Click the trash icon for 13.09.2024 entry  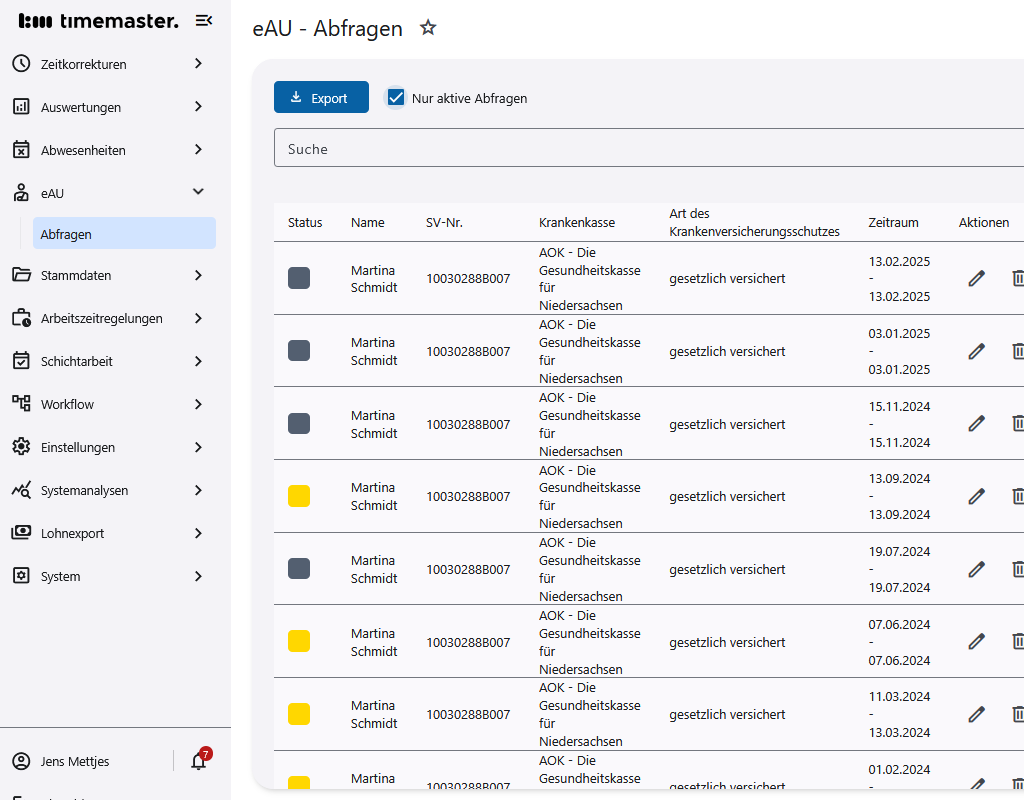coord(1017,496)
